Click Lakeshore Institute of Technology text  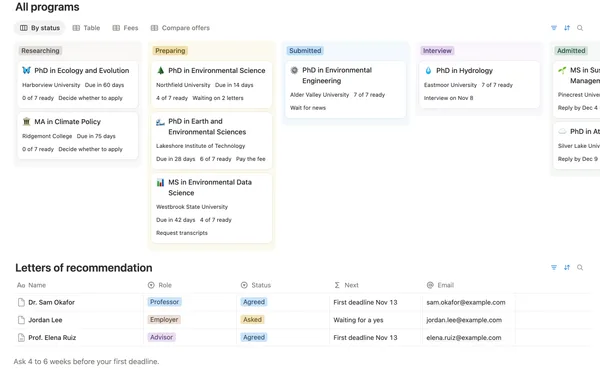click(x=201, y=146)
